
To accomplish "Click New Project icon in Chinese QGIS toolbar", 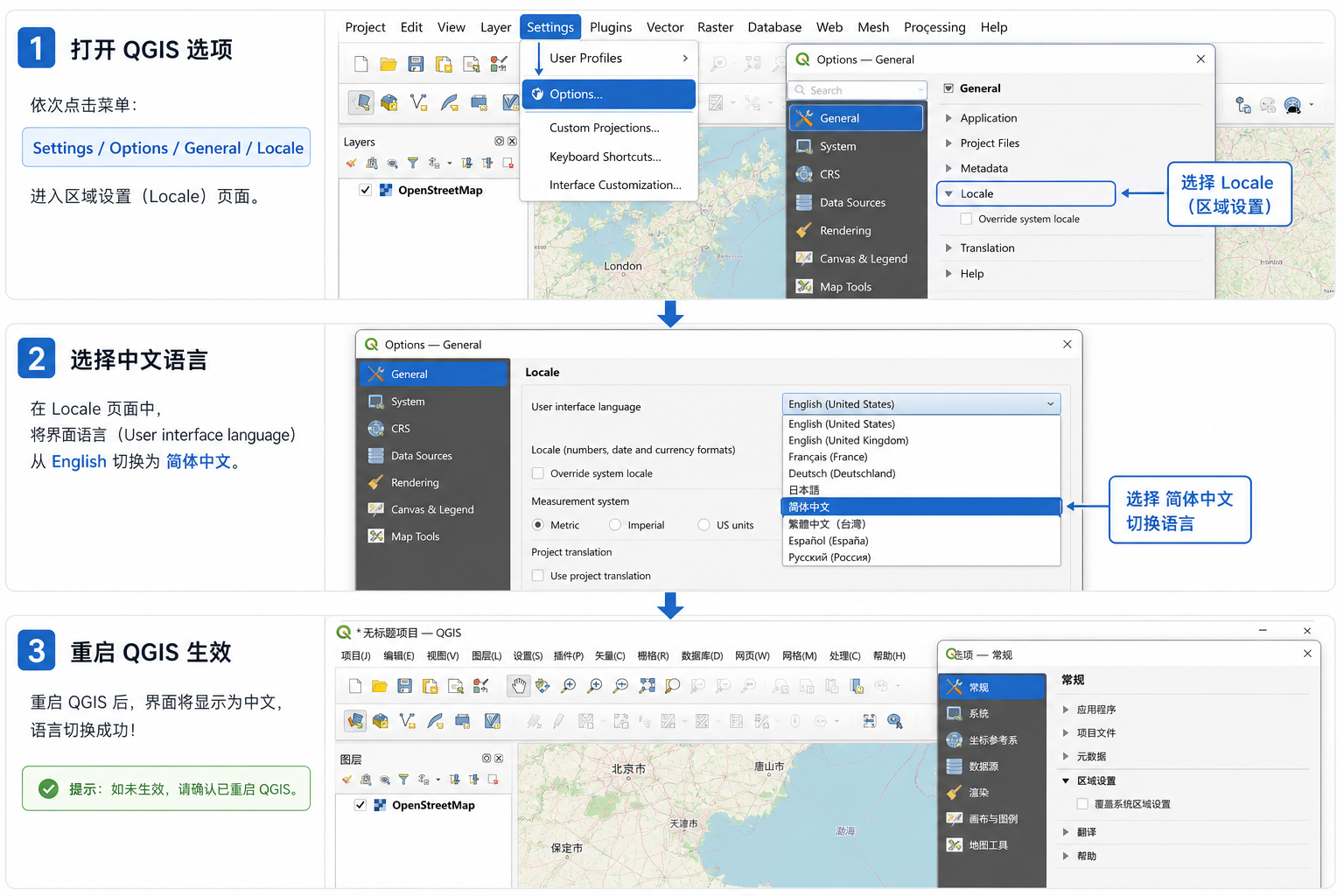I will (354, 686).
